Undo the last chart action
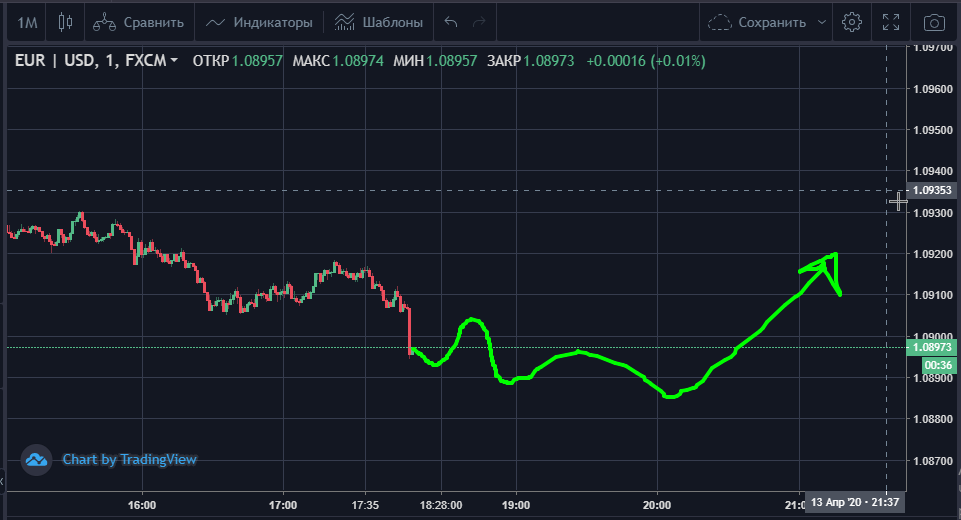Screen dimensions: 961x520 click(451, 23)
